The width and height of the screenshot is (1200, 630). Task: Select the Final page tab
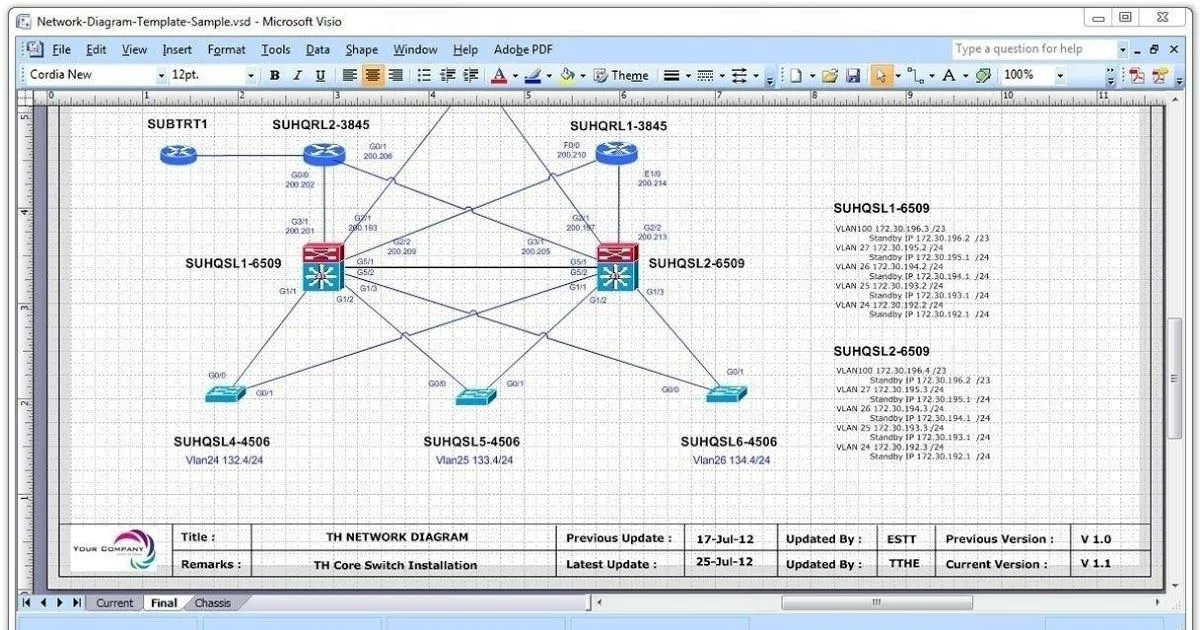[x=164, y=603]
